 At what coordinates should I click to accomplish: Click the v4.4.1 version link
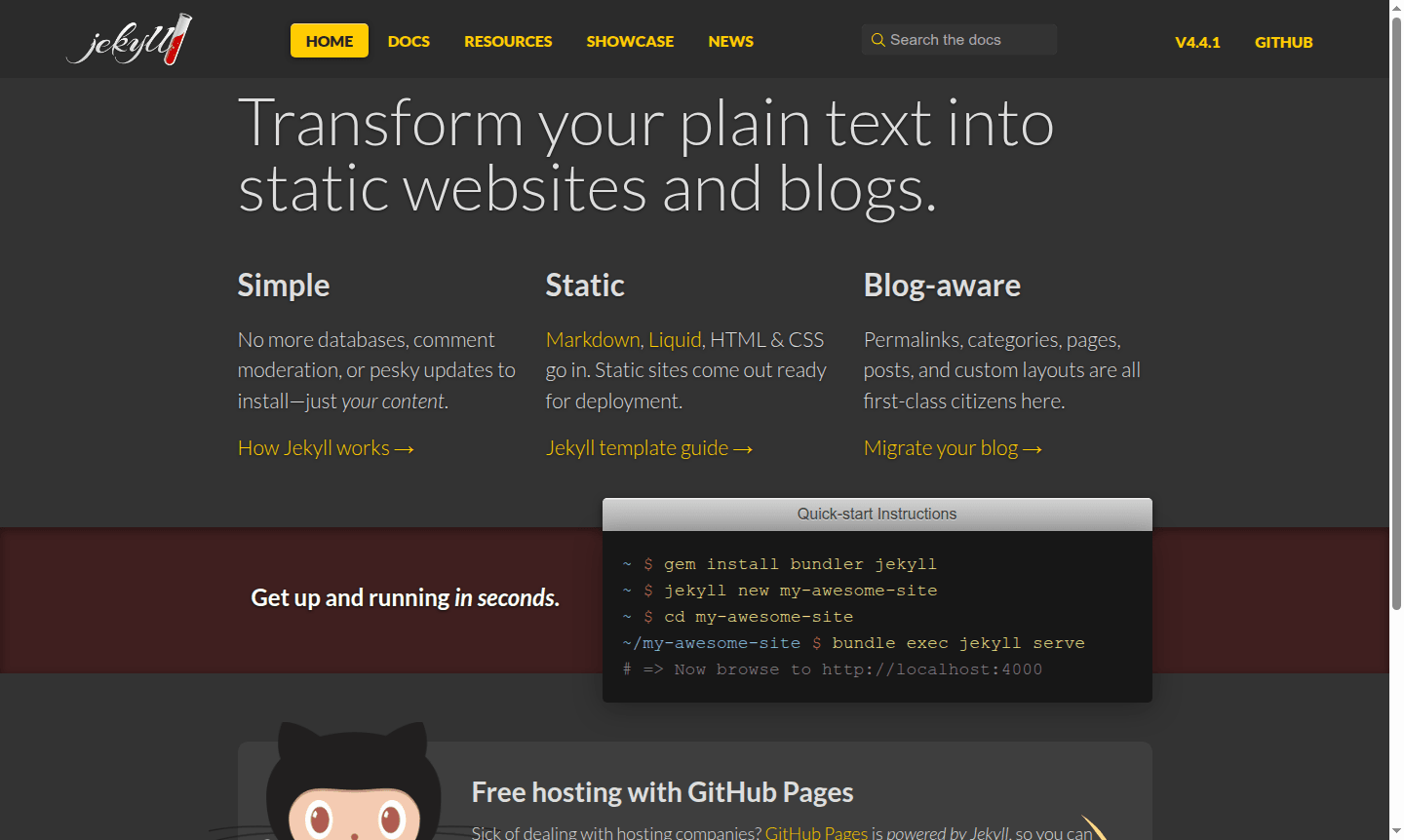pos(1197,42)
